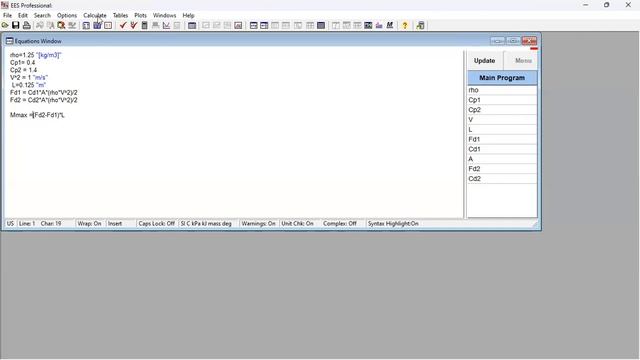This screenshot has width=640, height=360.
Task: Click SI C kPa kJ mass deg unit setting
Action: (206, 224)
